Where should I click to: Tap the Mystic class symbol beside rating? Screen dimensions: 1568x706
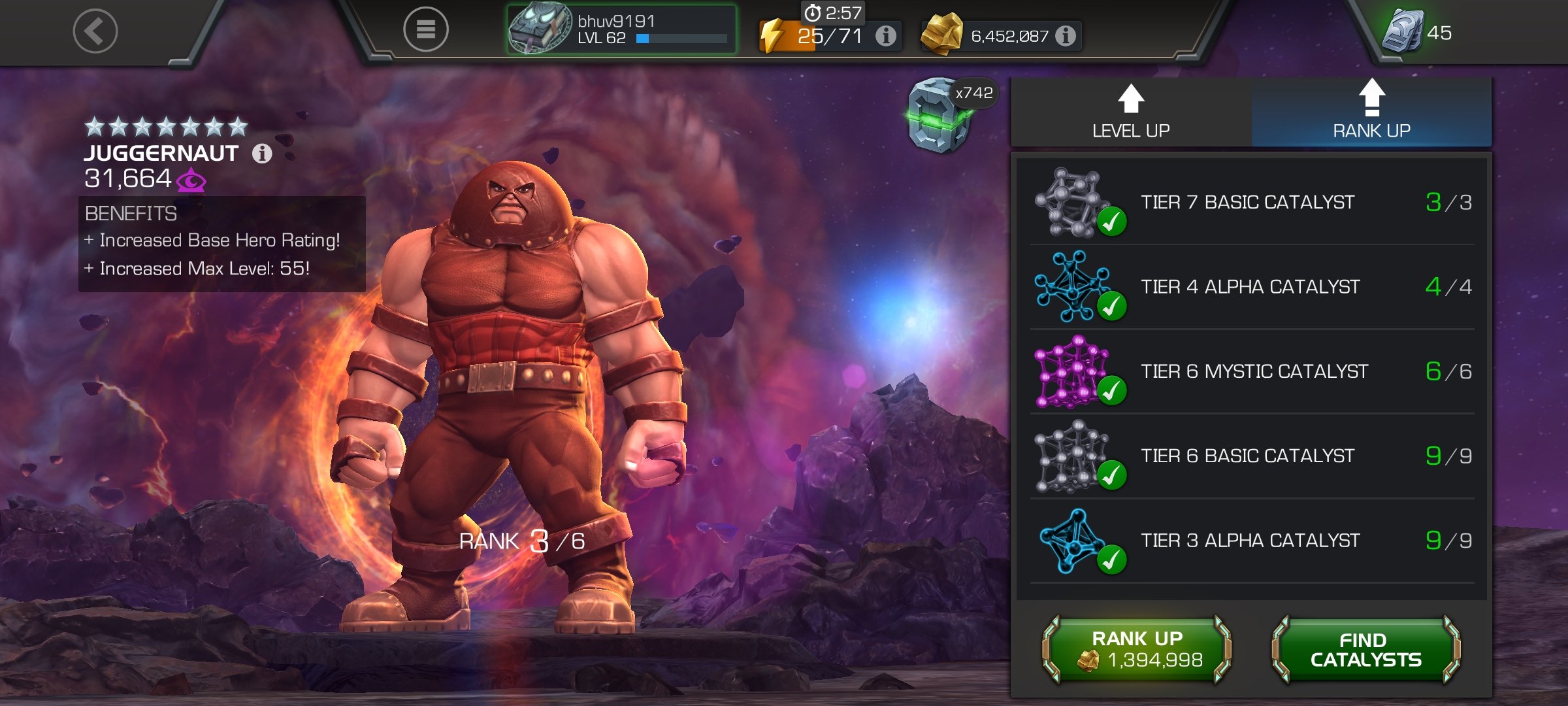(x=191, y=180)
